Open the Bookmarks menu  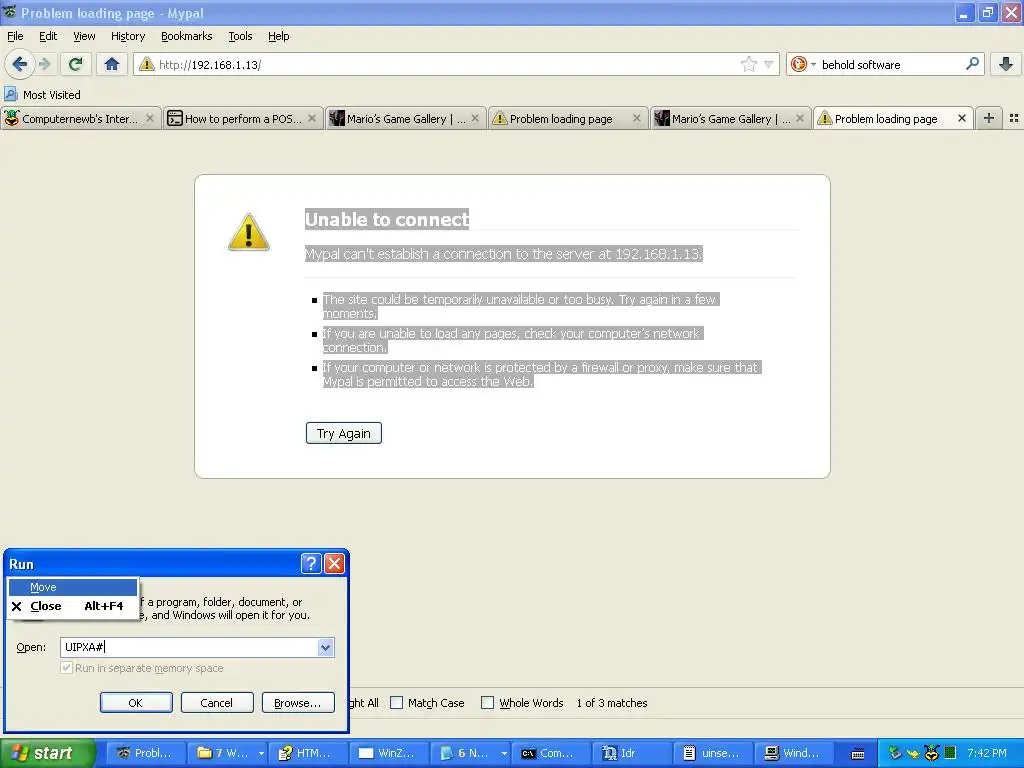click(186, 36)
